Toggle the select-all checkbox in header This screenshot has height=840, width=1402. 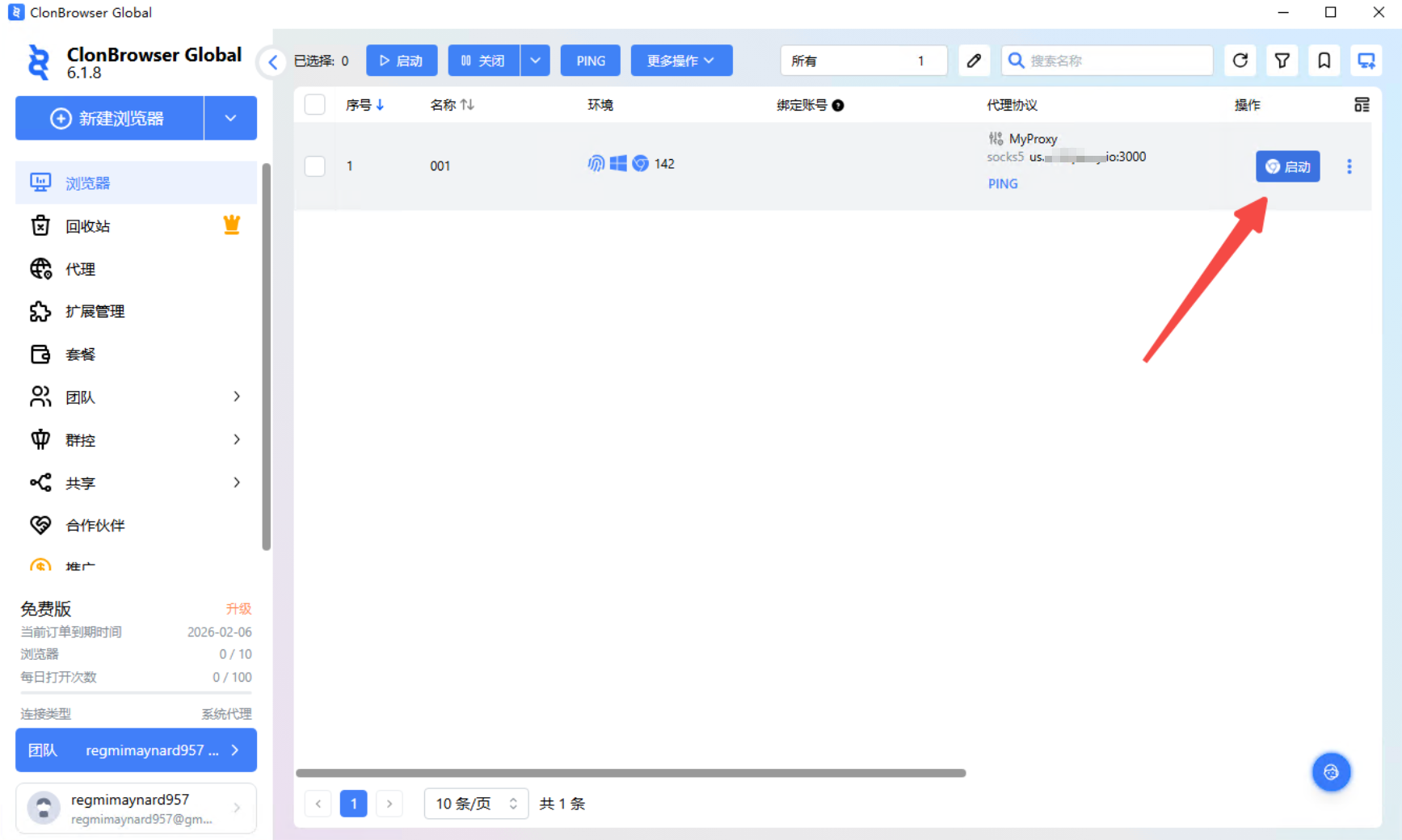pyautogui.click(x=315, y=105)
